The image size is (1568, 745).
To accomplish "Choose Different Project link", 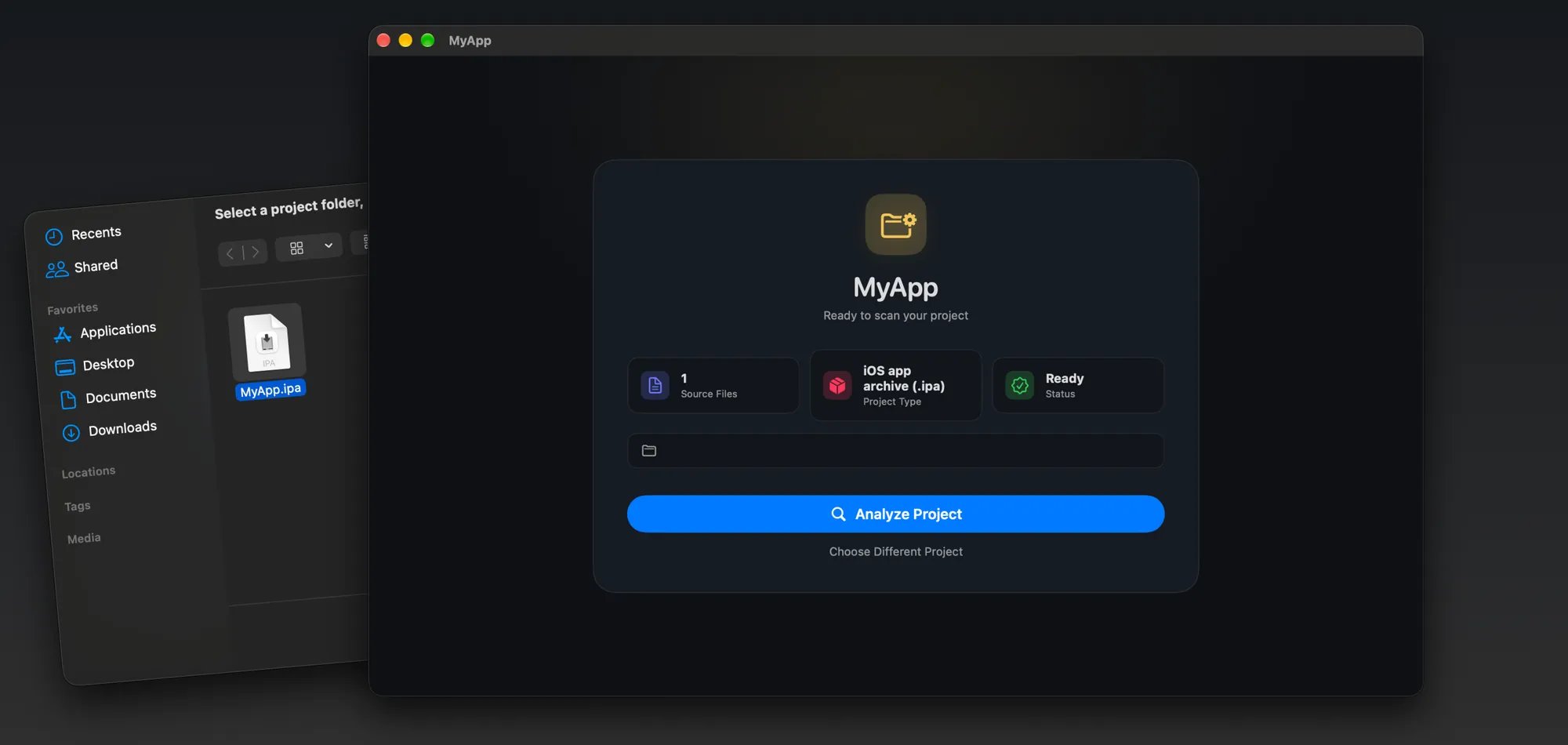I will pos(895,551).
